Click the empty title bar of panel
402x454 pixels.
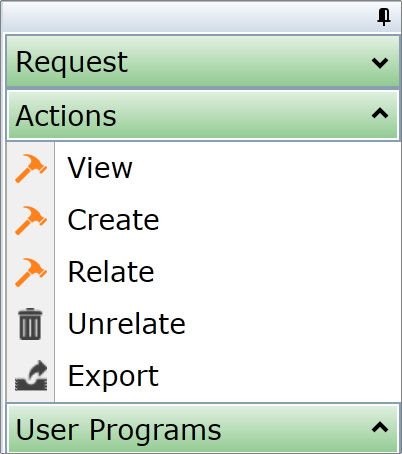click(187, 17)
